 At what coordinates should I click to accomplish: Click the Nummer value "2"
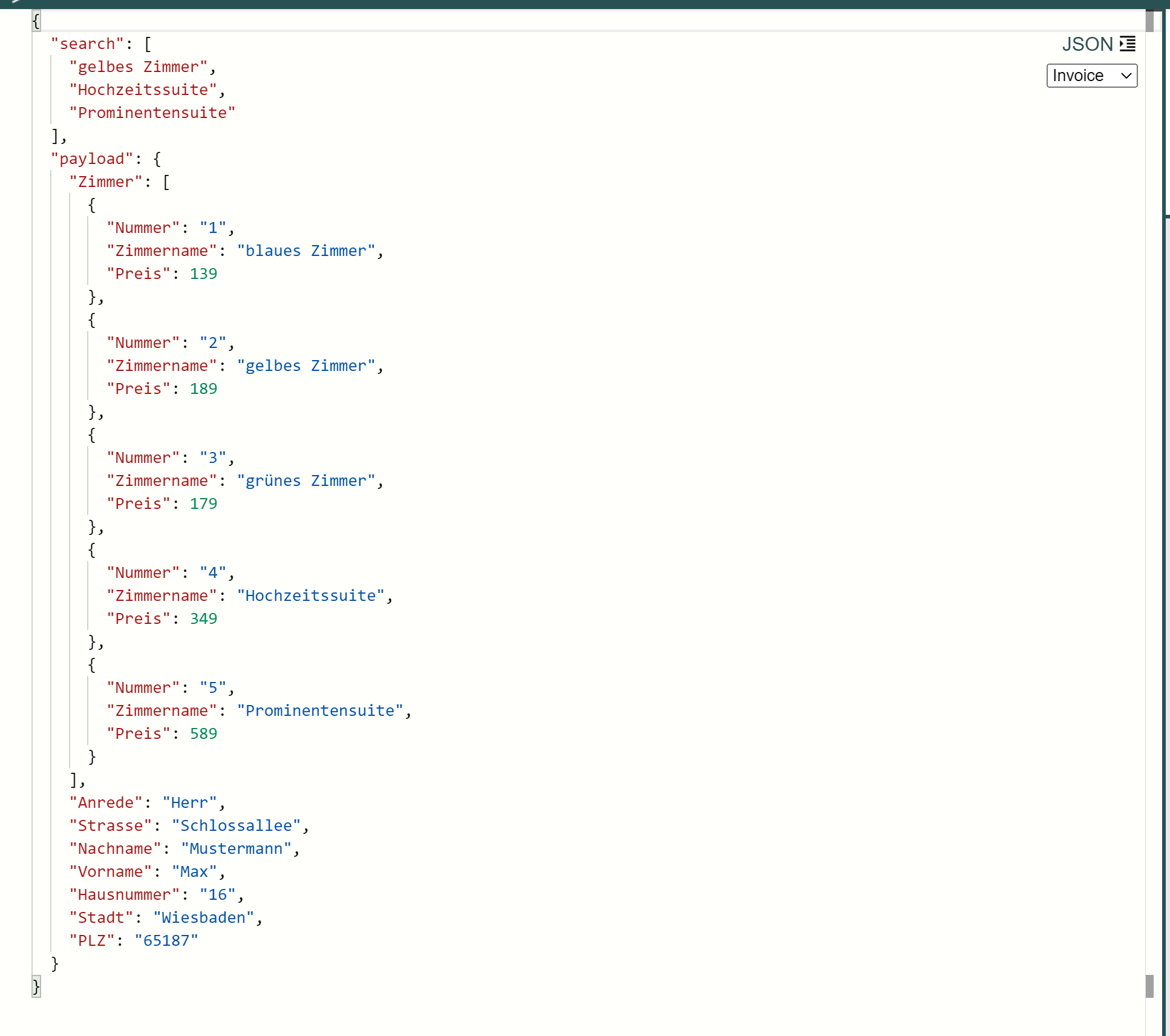click(x=213, y=343)
